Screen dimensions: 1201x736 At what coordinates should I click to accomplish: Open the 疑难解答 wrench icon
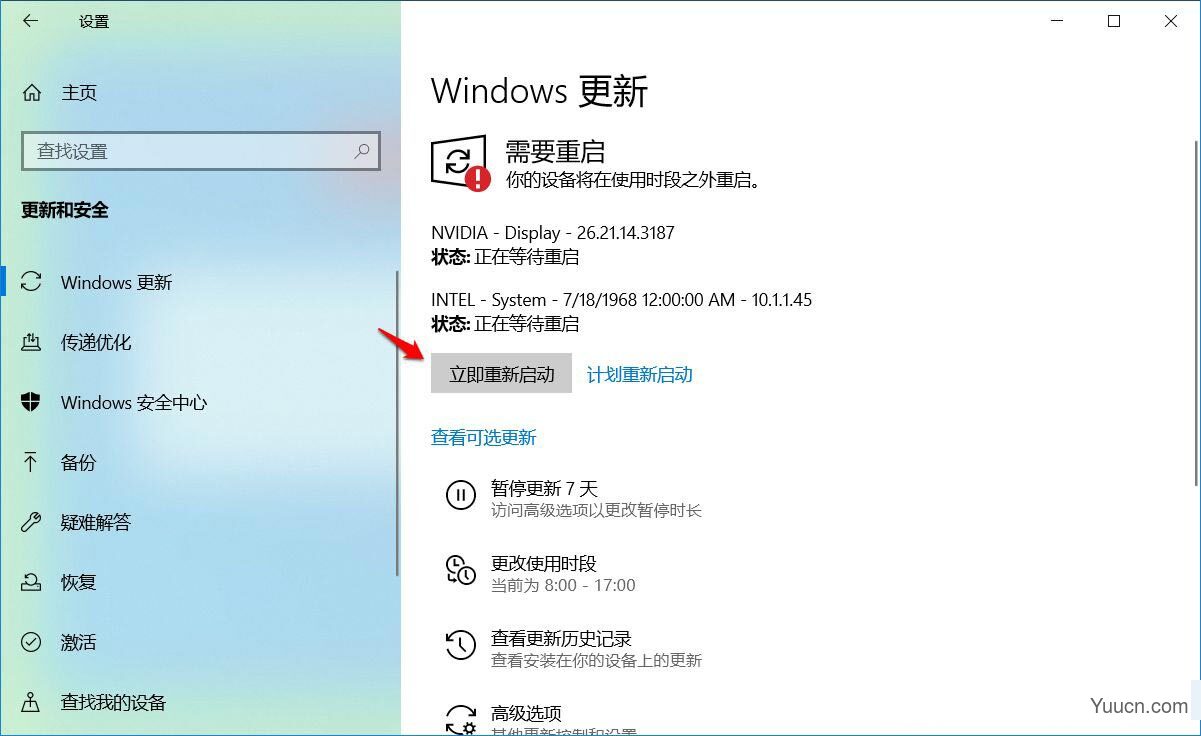coord(32,522)
